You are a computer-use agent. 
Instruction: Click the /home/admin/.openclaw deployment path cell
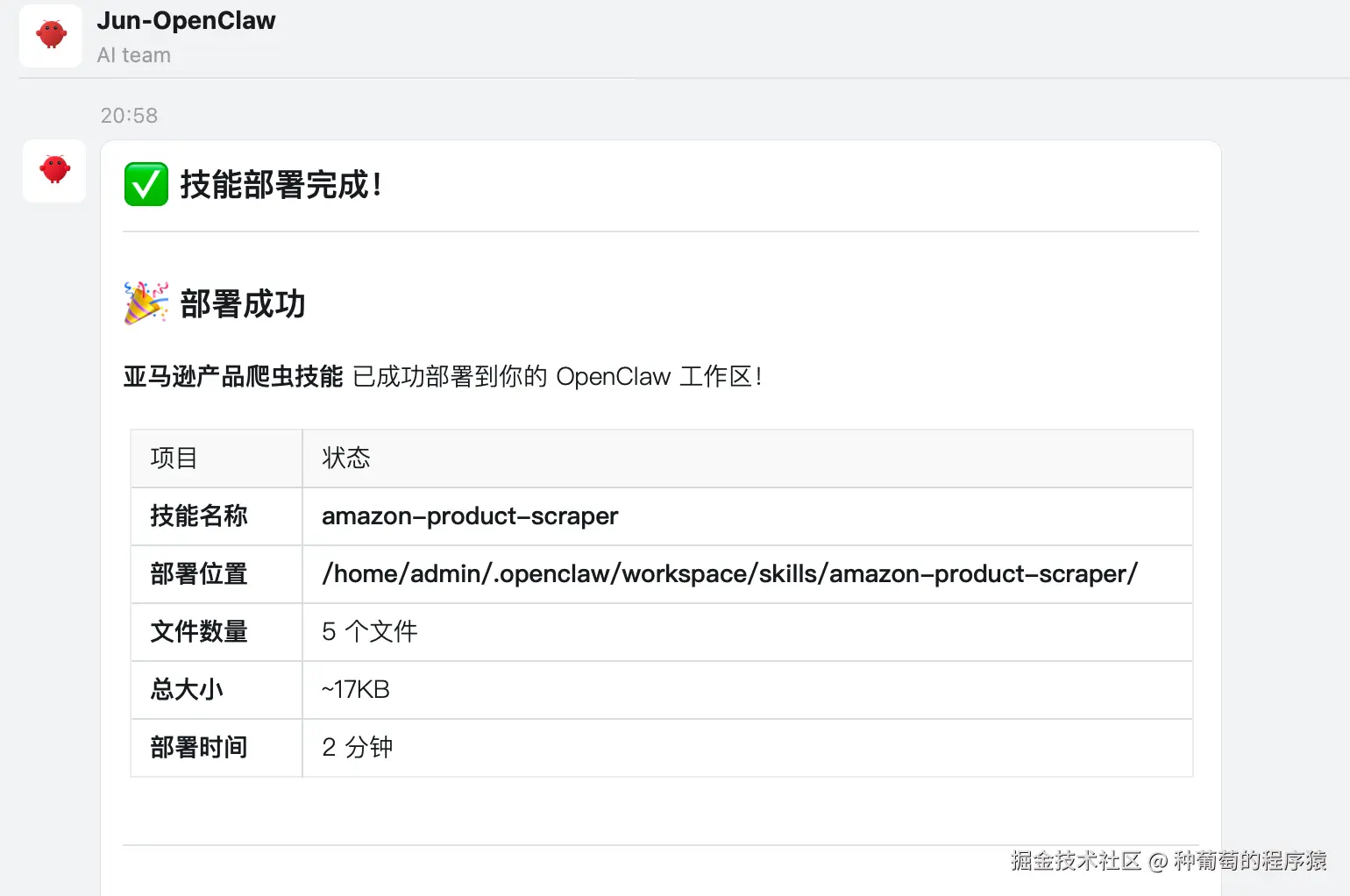click(729, 574)
